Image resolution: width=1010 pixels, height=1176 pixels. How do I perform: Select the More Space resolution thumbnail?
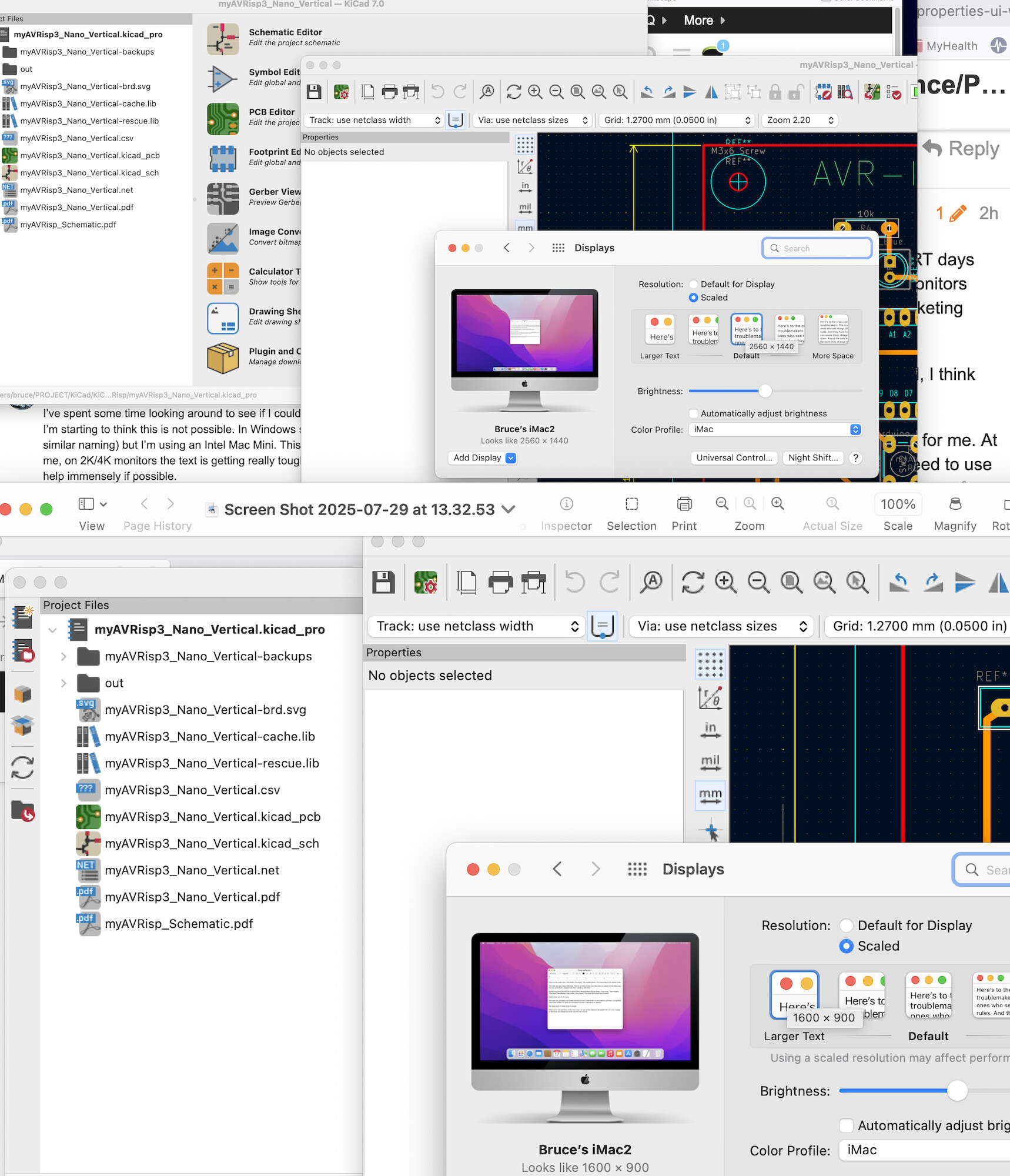[833, 330]
